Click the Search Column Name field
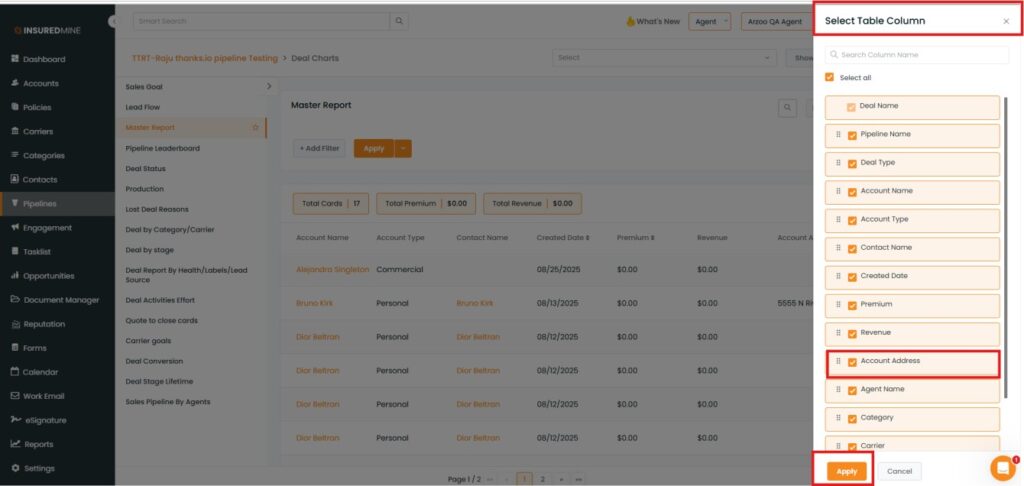The width and height of the screenshot is (1024, 486). pos(917,55)
